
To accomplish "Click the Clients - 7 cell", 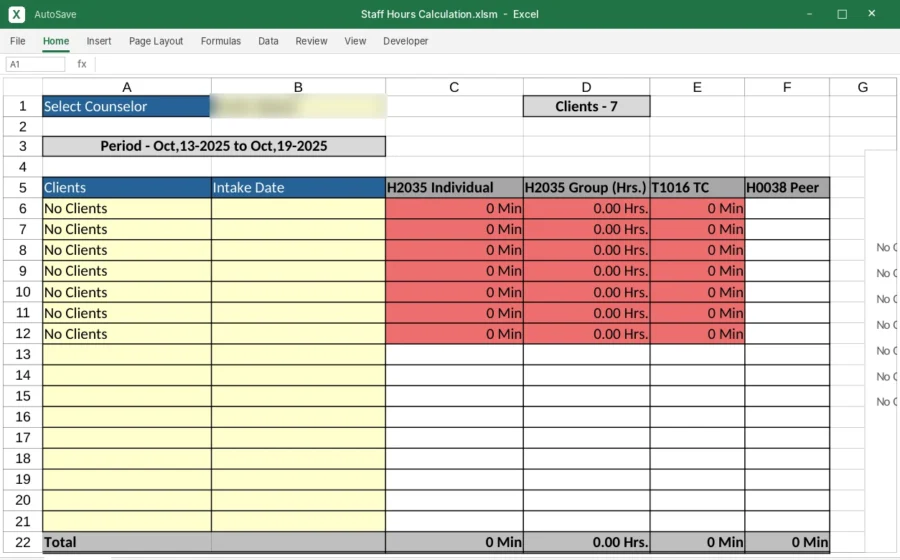I will [586, 106].
